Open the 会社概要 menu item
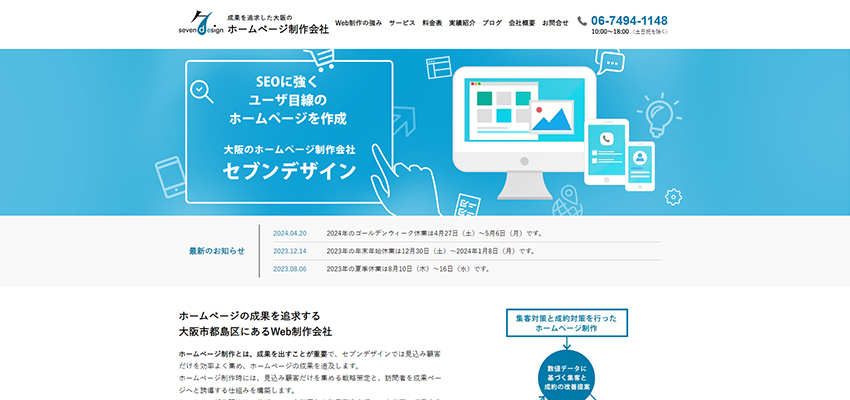 point(522,23)
